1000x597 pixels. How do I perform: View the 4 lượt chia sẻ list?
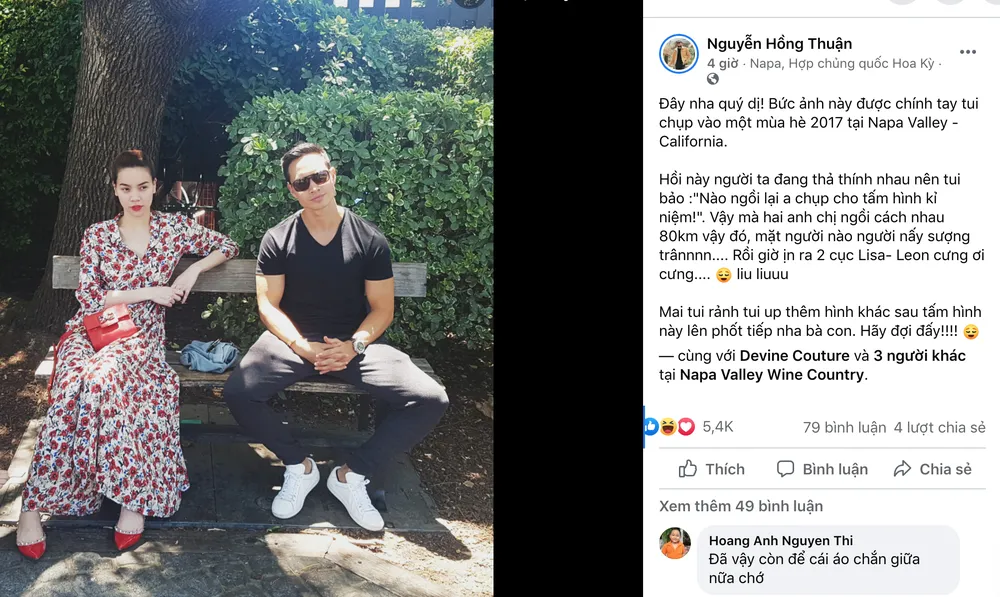point(939,427)
